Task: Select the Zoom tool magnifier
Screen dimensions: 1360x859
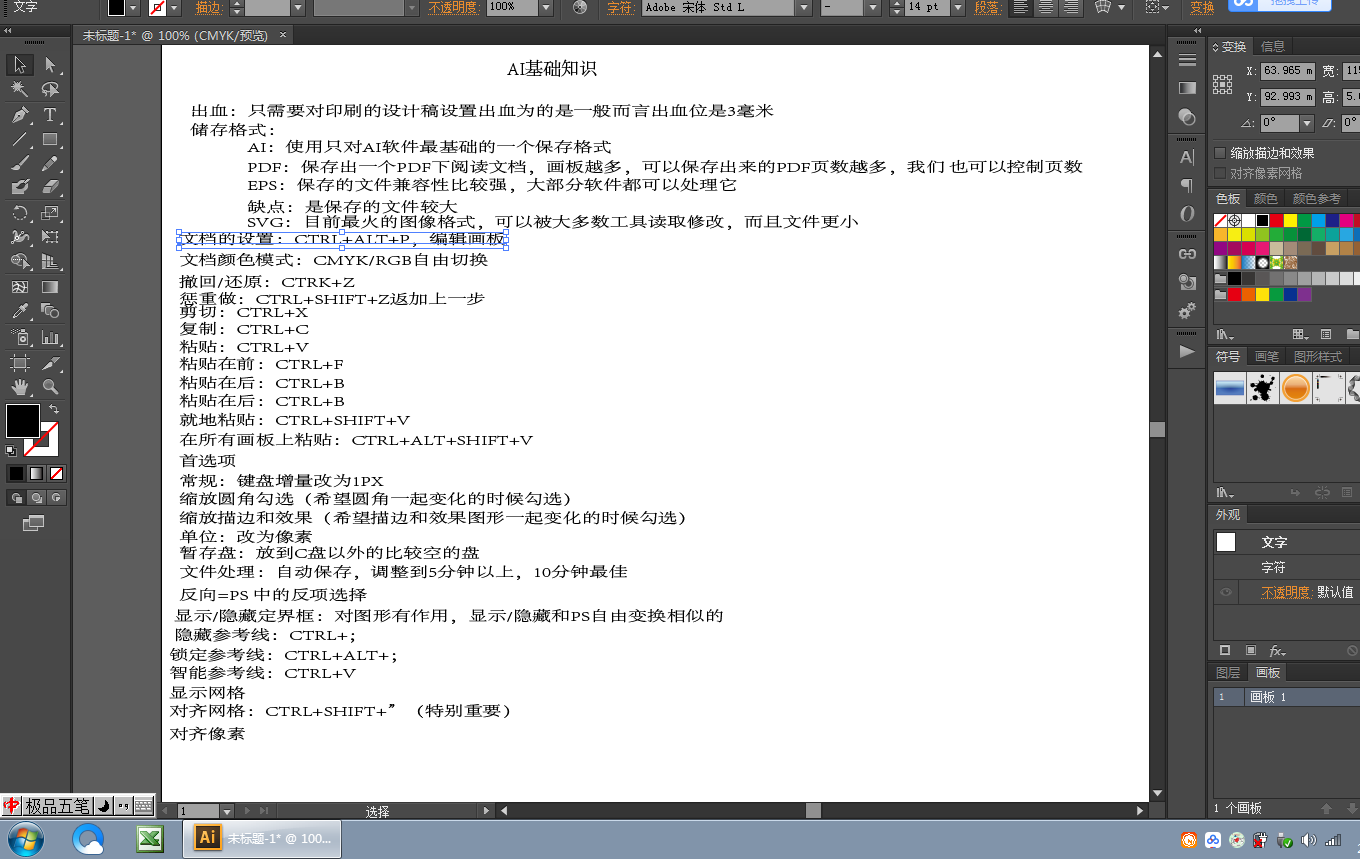Action: pos(50,387)
